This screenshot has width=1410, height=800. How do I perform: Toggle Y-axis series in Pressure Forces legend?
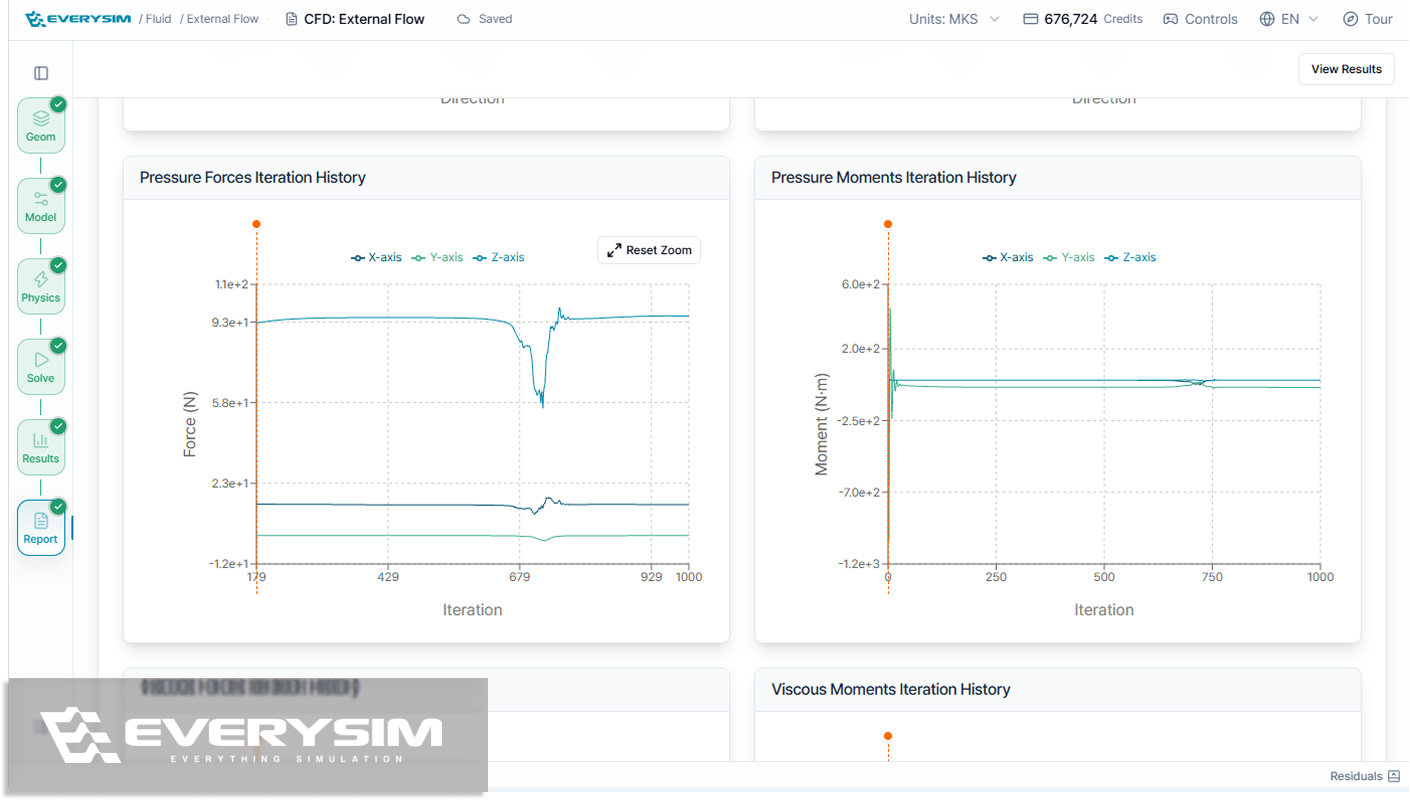(x=437, y=257)
